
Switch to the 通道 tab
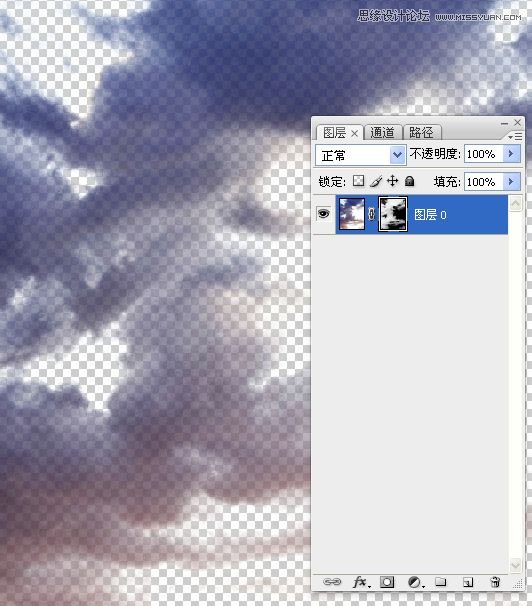click(x=382, y=133)
